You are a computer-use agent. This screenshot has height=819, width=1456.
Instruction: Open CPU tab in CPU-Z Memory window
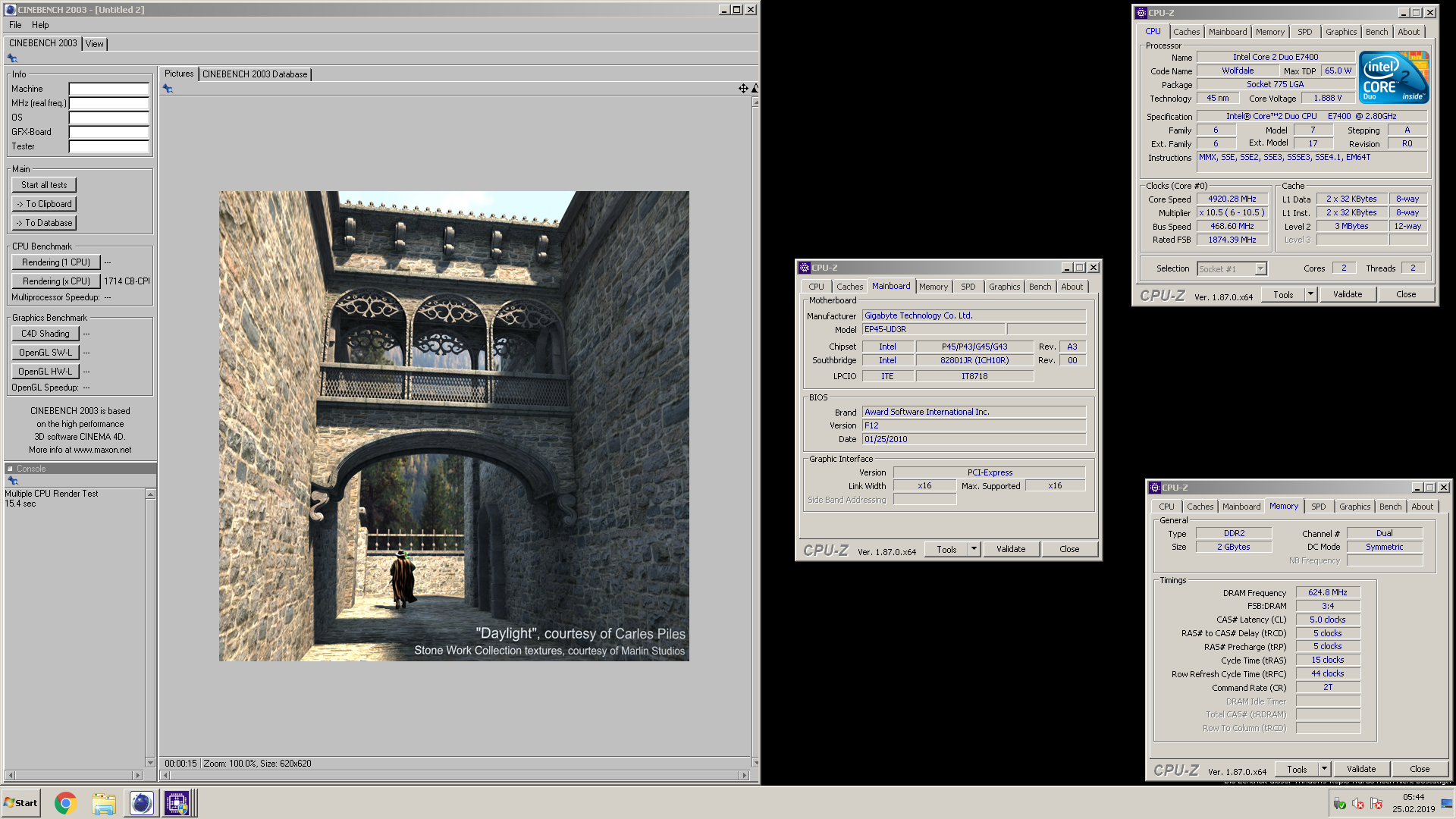click(1166, 507)
